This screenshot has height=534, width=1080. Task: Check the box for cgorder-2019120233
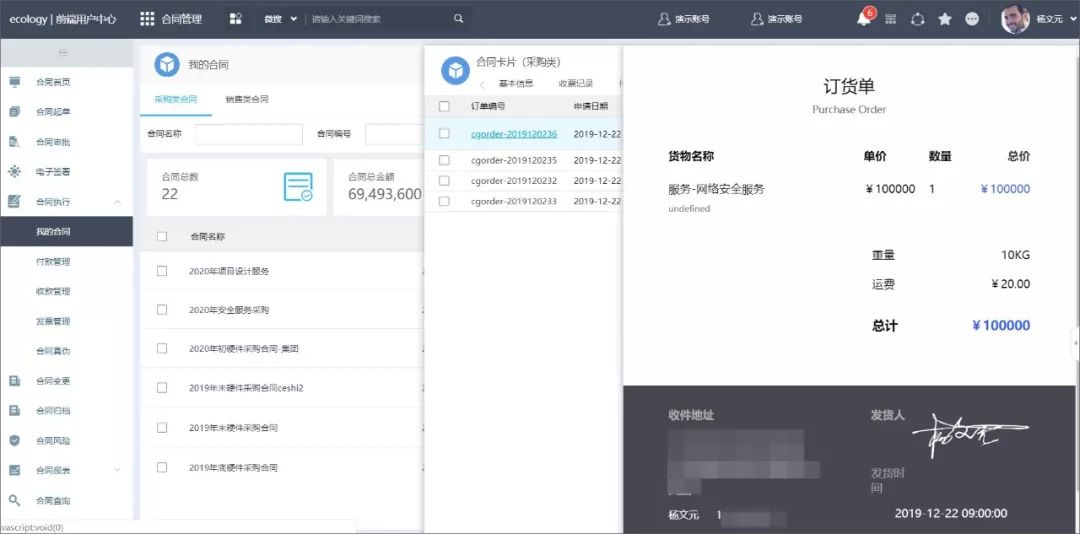[444, 201]
